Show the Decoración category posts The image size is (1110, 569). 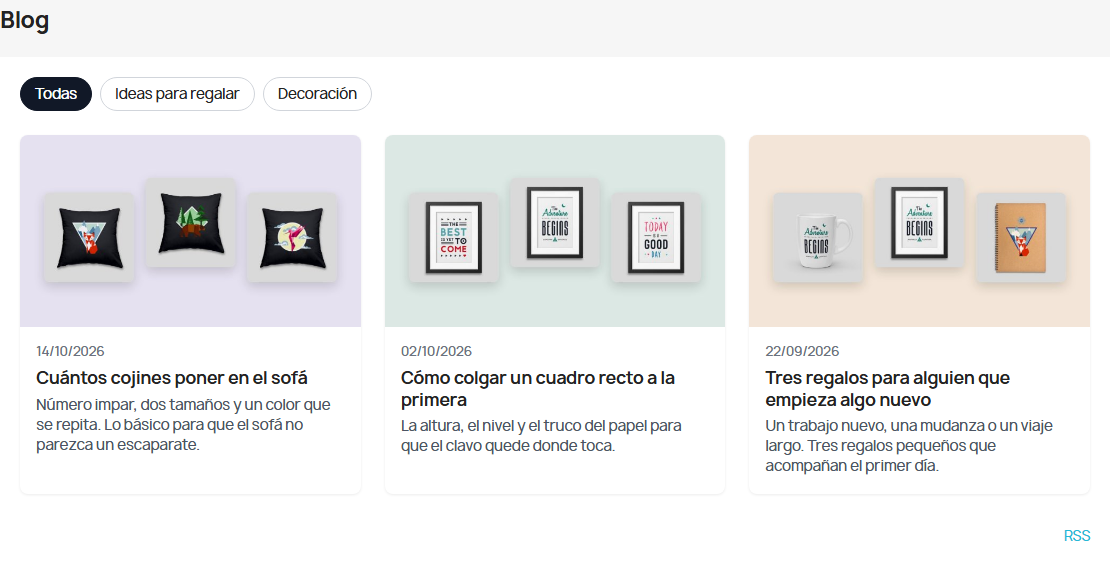317,94
